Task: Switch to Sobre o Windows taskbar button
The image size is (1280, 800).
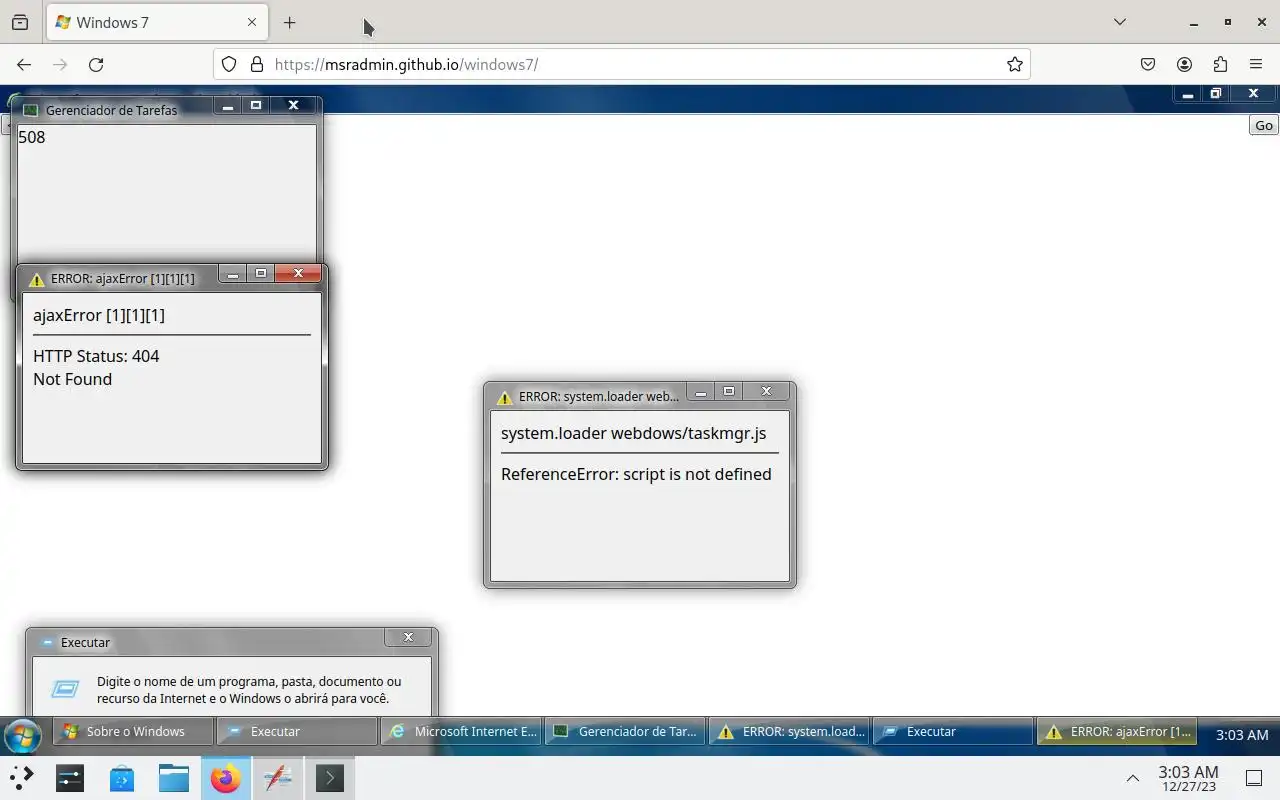Action: click(x=135, y=732)
